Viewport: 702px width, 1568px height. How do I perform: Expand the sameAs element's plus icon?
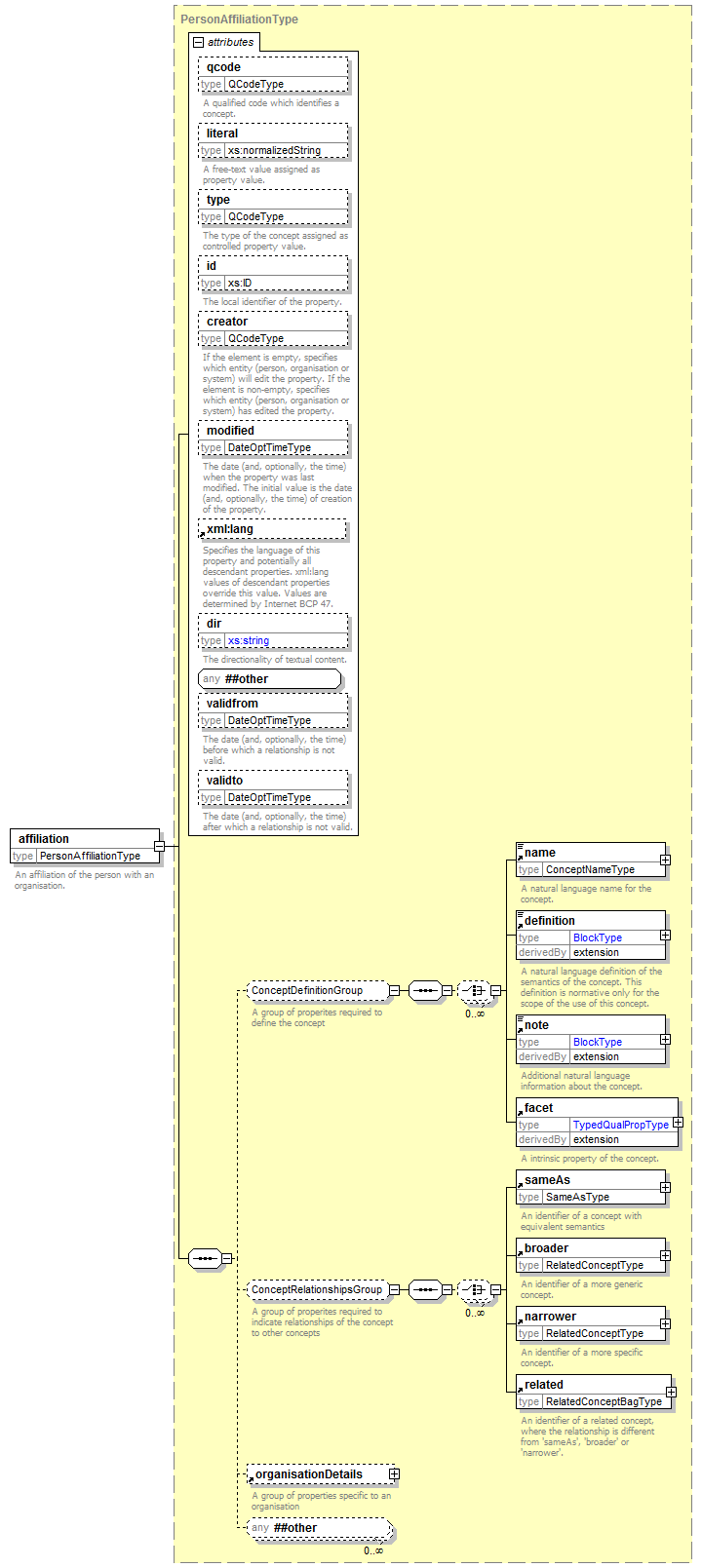[x=665, y=1187]
